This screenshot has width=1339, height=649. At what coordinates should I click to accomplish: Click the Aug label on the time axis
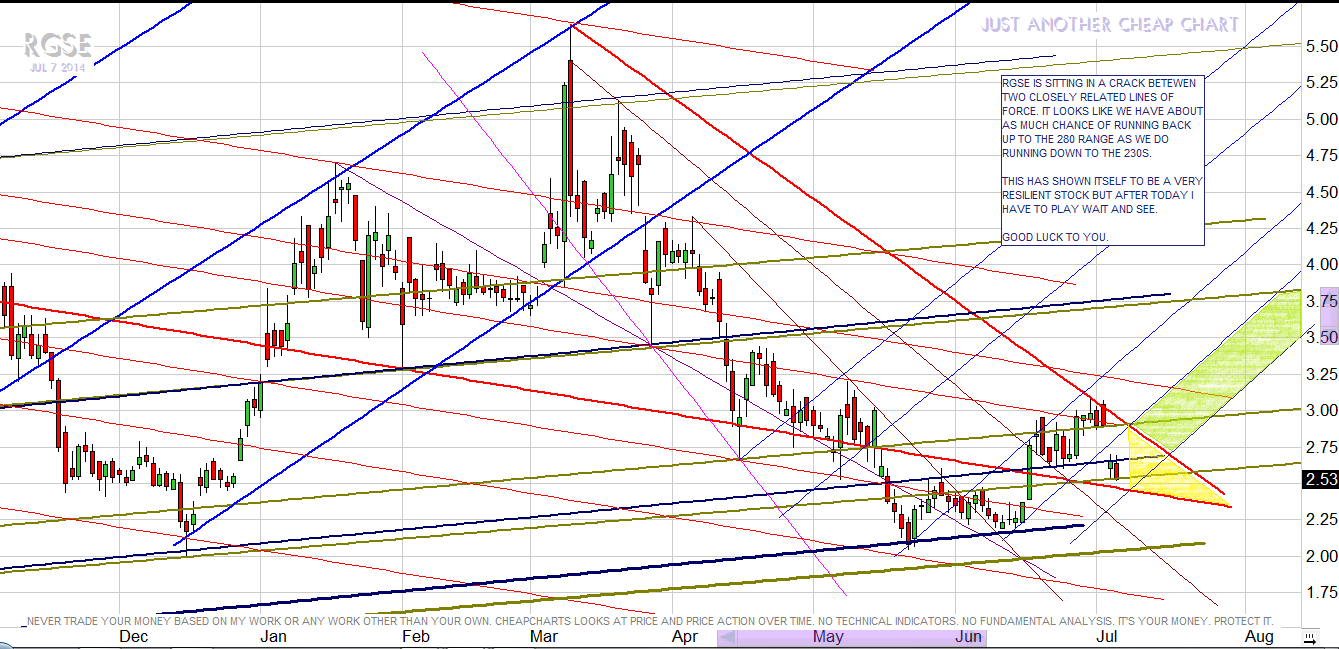click(1260, 637)
